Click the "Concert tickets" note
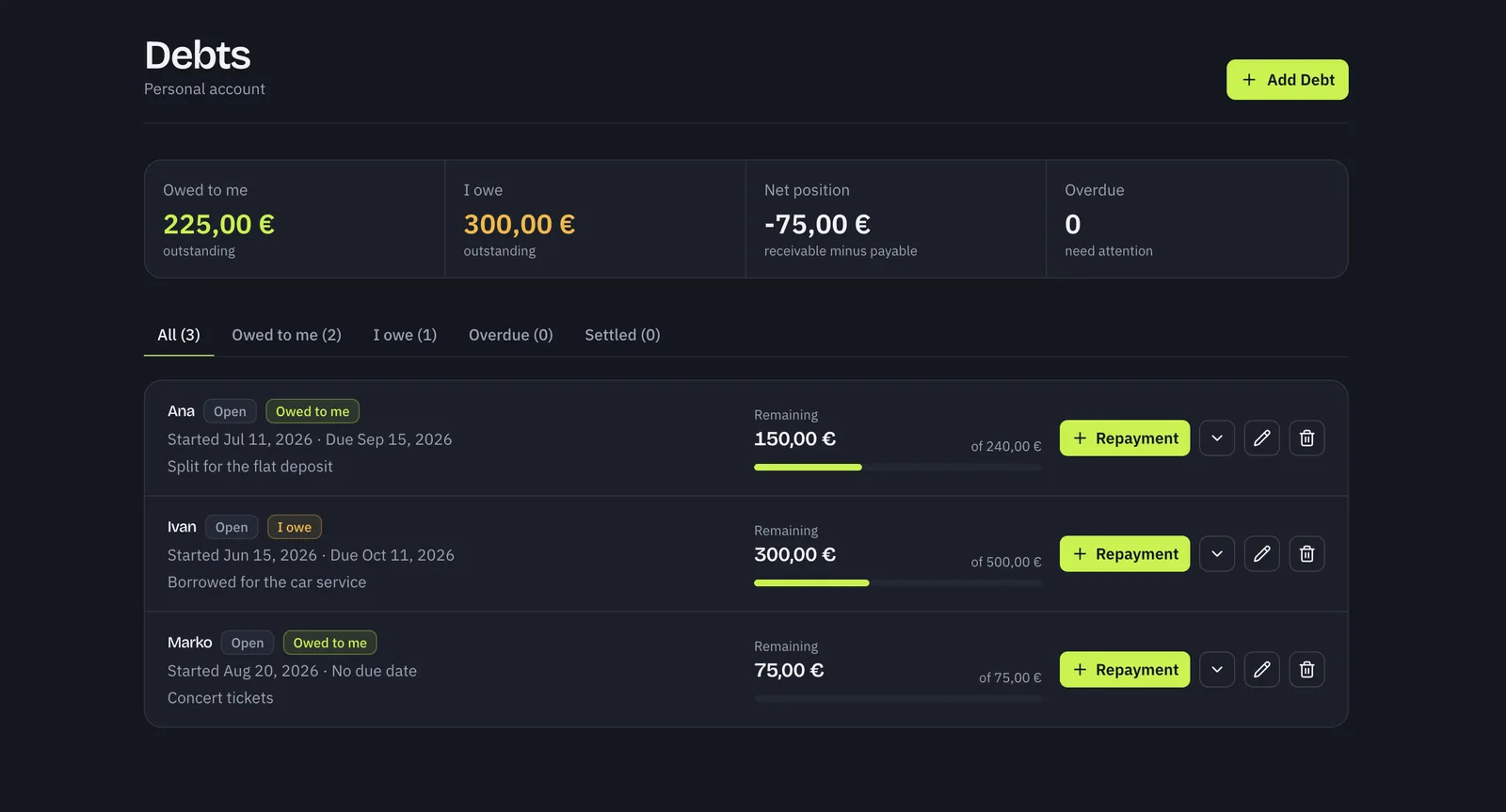The image size is (1506, 812). click(x=220, y=698)
